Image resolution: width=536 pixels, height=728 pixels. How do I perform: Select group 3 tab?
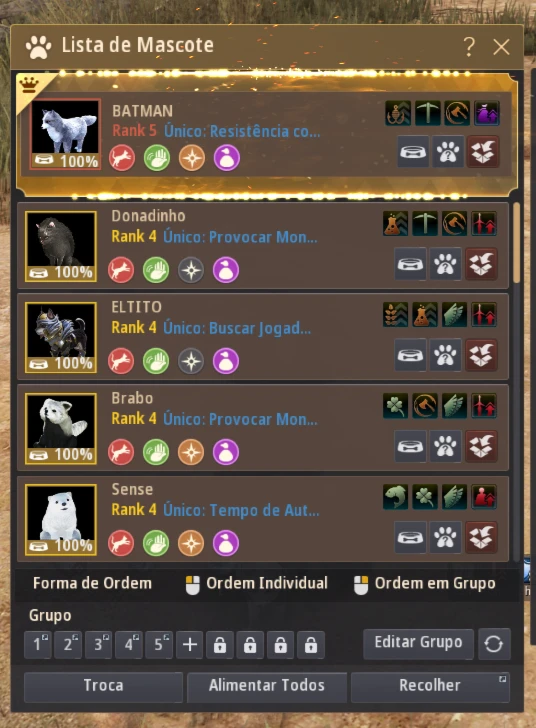coord(98,644)
